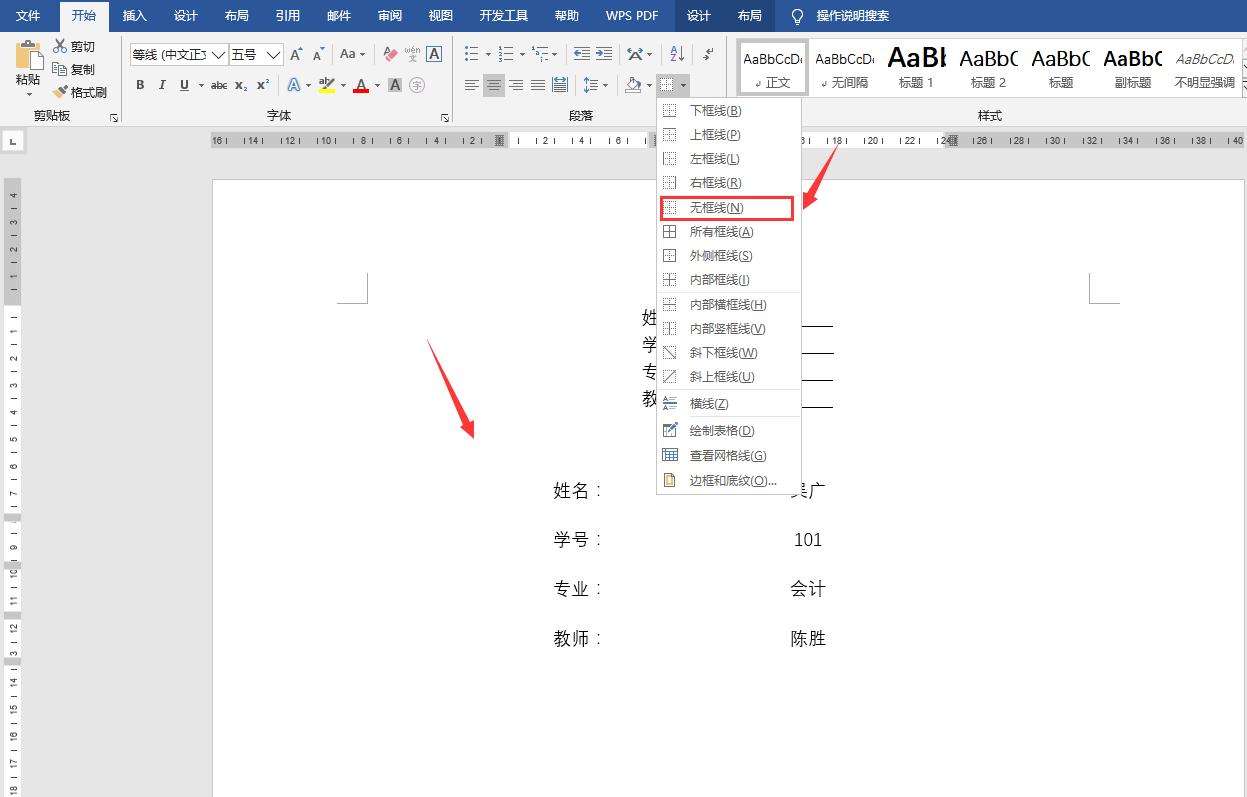1247x797 pixels.
Task: Apply strikethrough formatting
Action: 219,85
